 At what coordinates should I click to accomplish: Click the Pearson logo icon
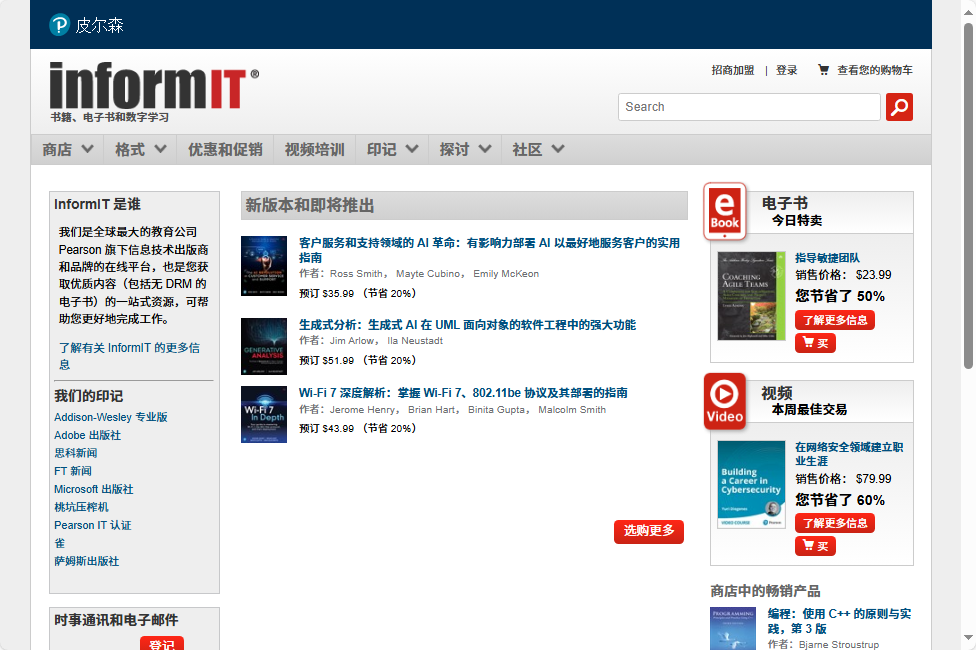(59, 25)
